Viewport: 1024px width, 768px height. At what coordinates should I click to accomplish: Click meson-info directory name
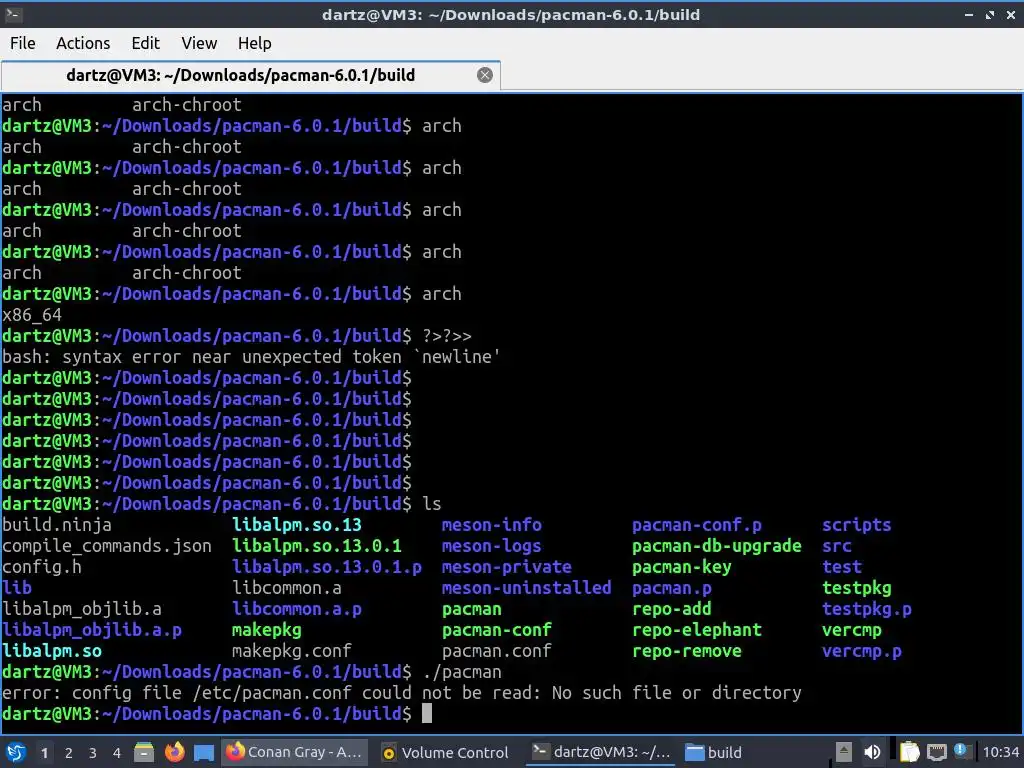pos(492,525)
